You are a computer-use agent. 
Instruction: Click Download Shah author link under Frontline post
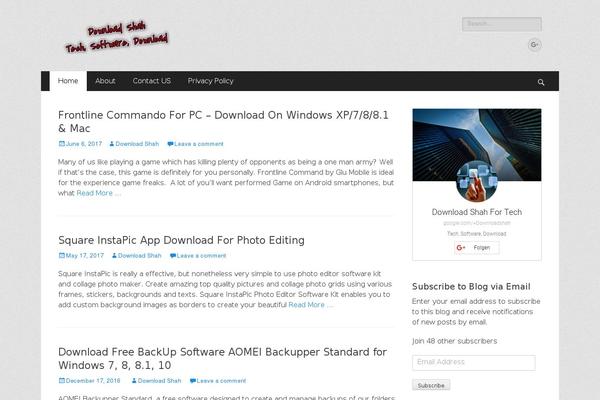[137, 144]
